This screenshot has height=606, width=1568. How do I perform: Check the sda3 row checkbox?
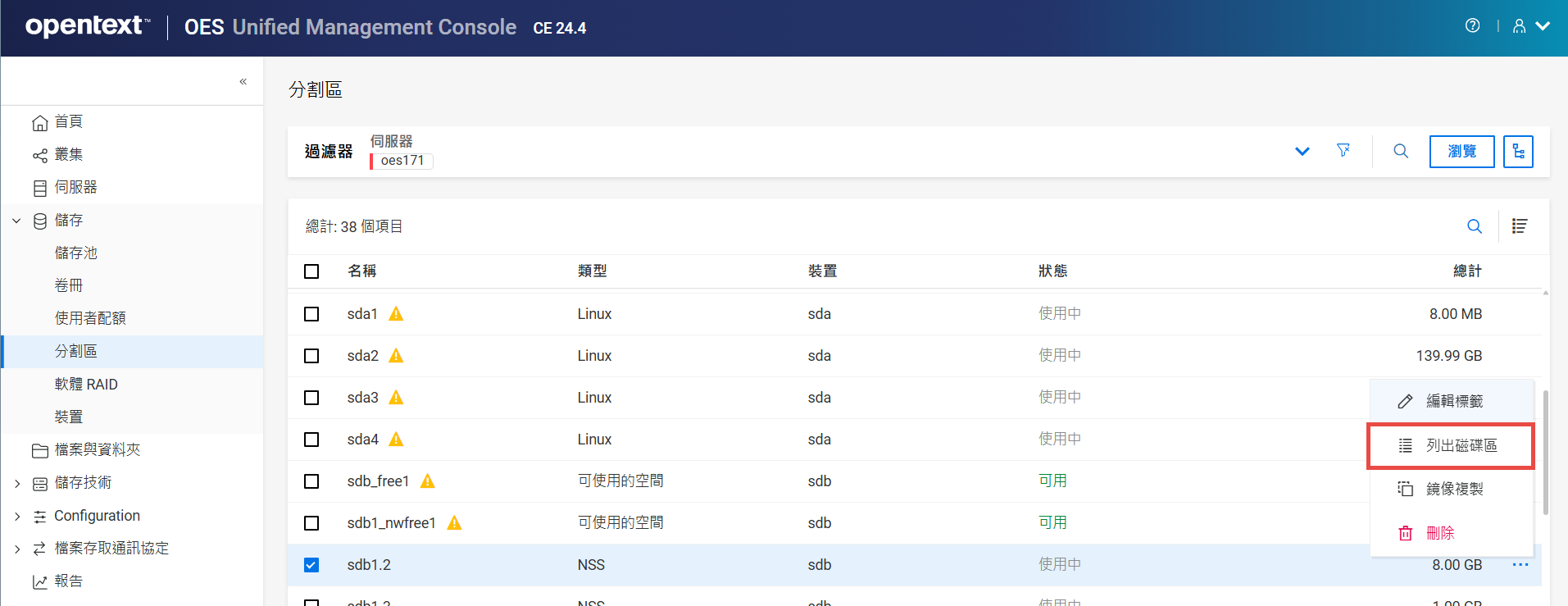point(311,398)
